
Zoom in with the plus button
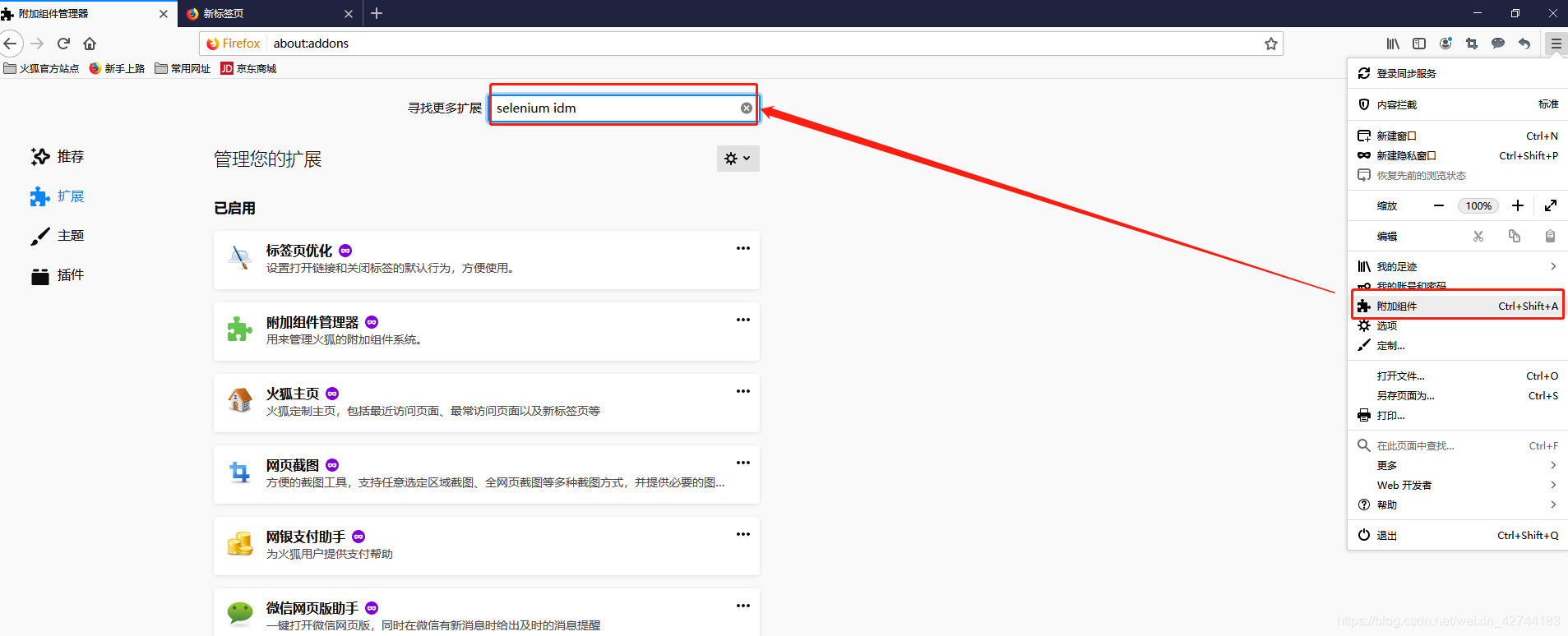point(1518,205)
